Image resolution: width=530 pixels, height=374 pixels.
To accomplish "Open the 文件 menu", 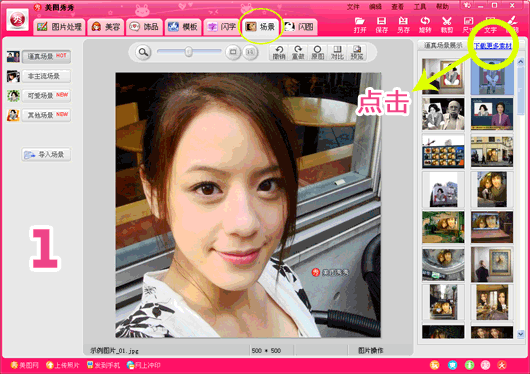I will (x=353, y=6).
